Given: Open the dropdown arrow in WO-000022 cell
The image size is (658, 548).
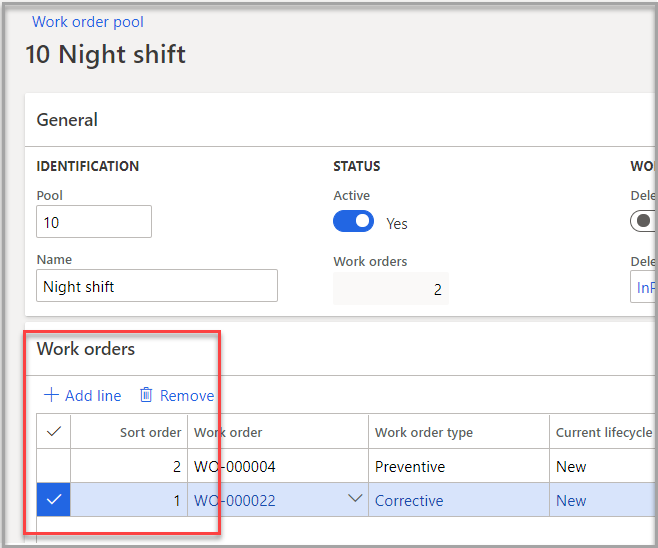Looking at the screenshot, I should (355, 498).
